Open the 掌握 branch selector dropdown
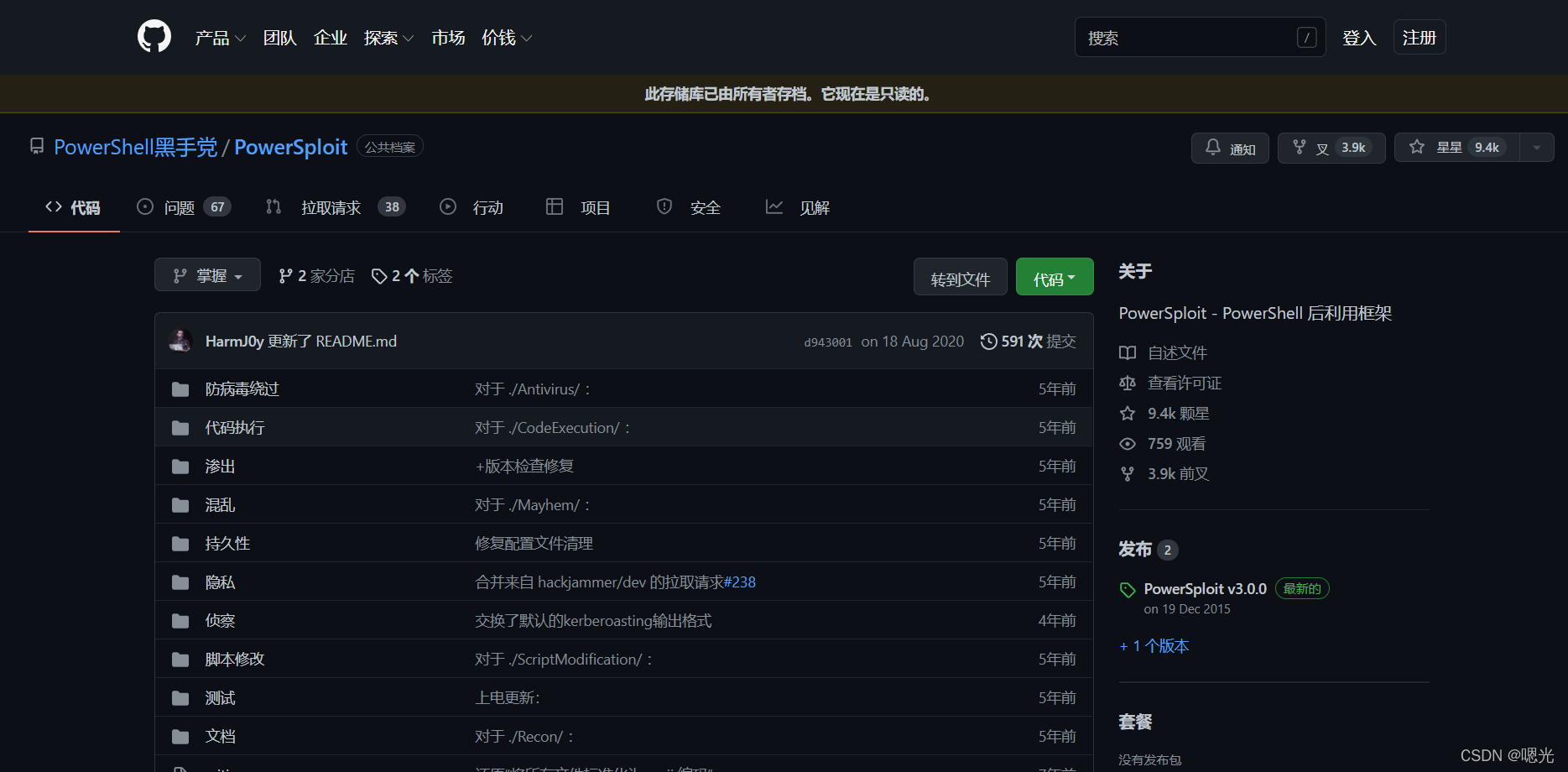 tap(207, 275)
